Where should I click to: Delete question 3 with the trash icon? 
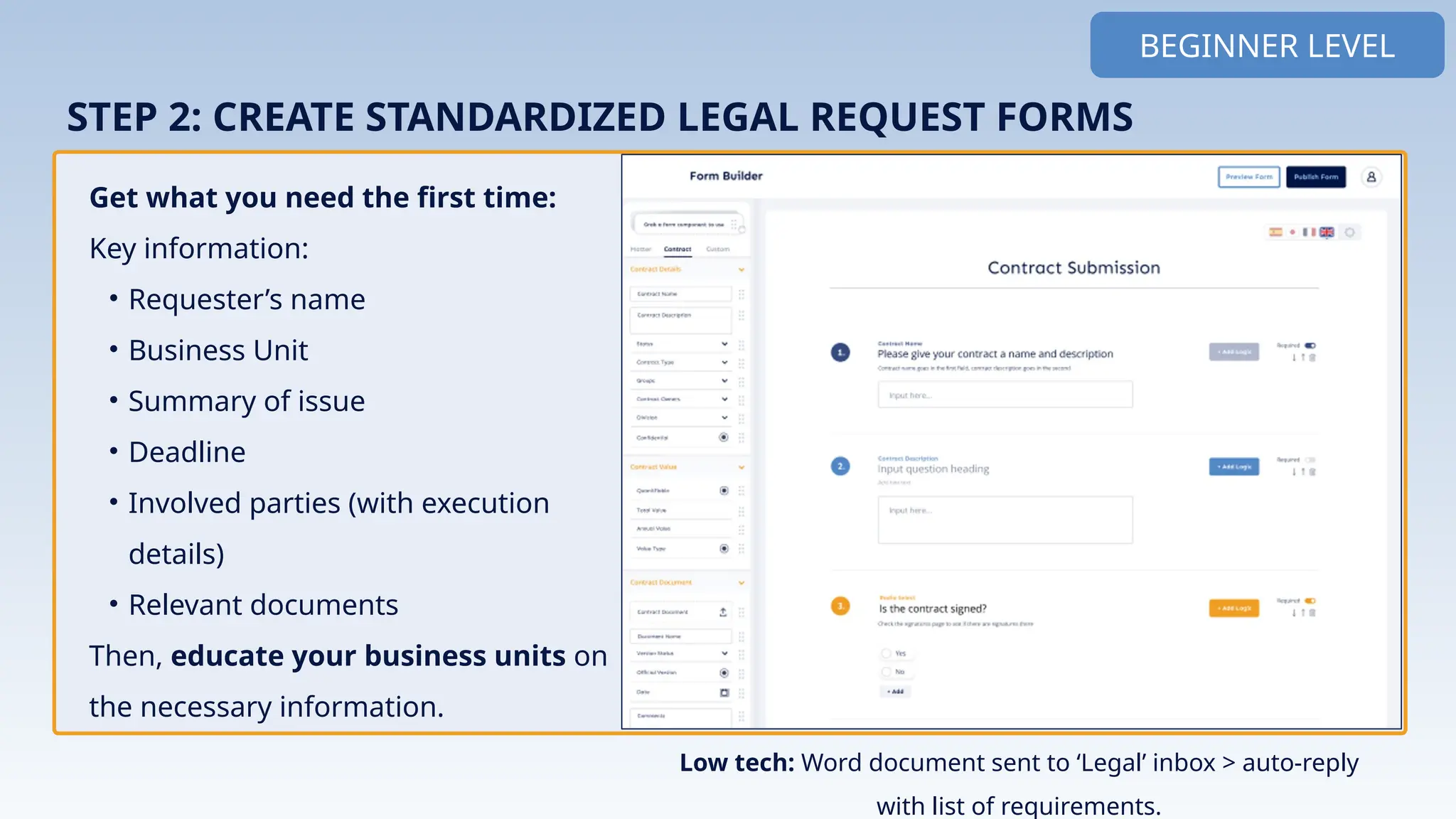[1312, 613]
